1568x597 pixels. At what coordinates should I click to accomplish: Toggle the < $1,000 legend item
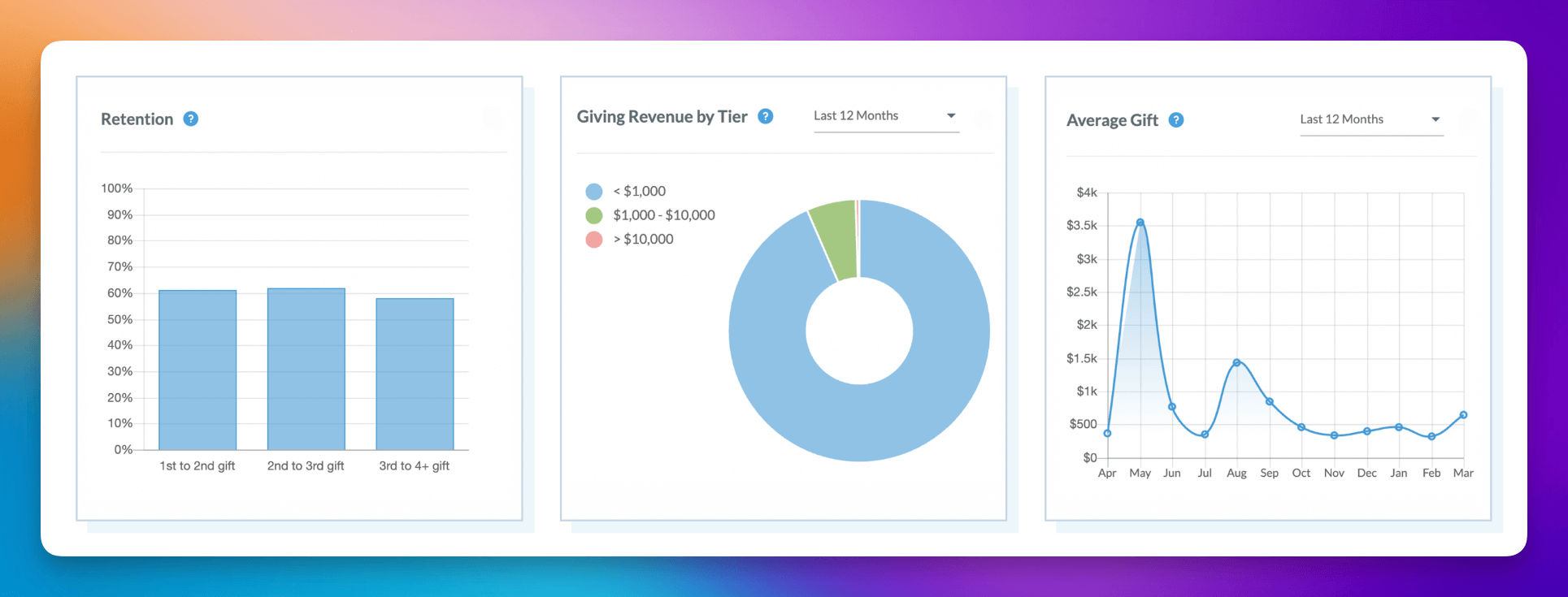640,192
